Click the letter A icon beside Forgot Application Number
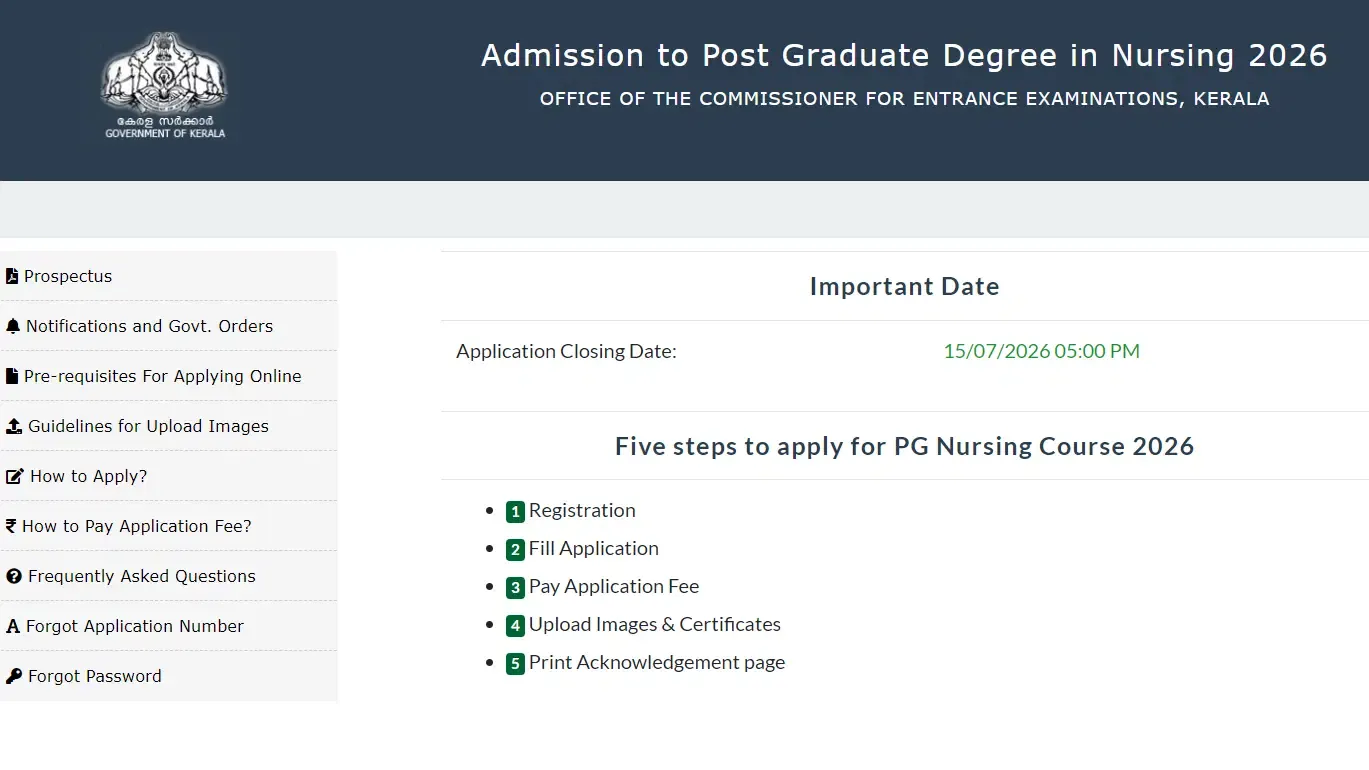This screenshot has width=1369, height=770. (x=13, y=626)
